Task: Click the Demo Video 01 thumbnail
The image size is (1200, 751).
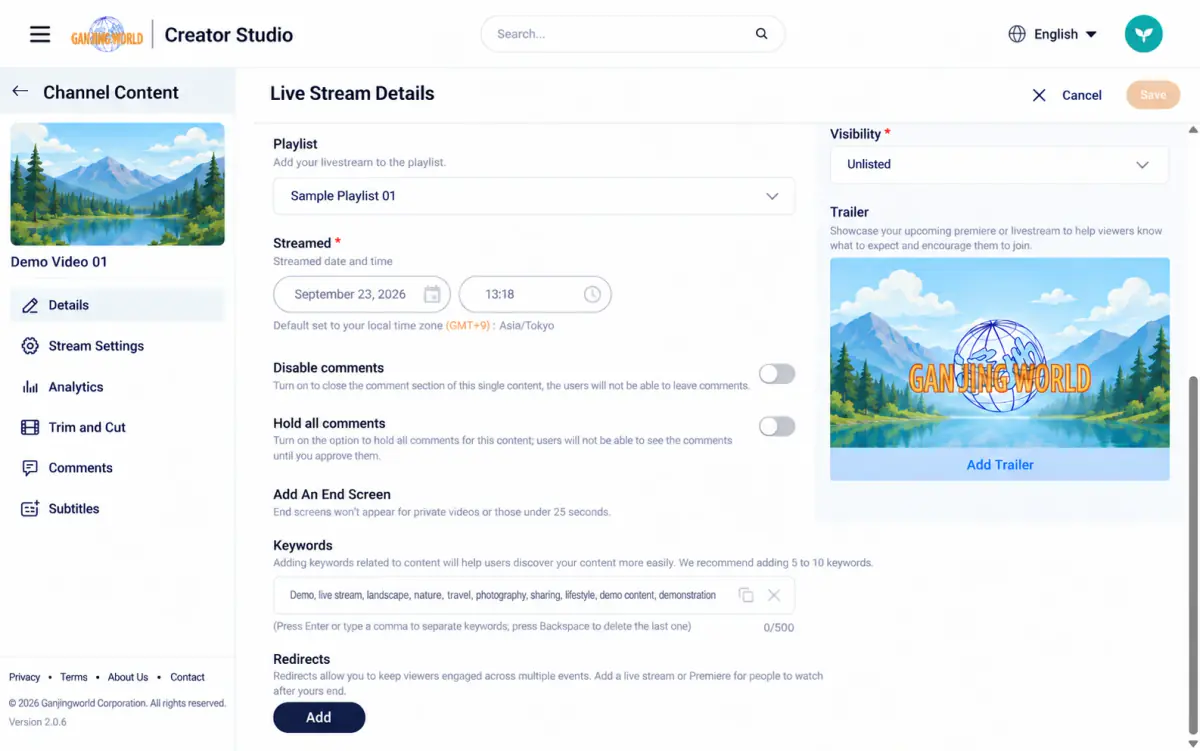Action: [x=117, y=184]
